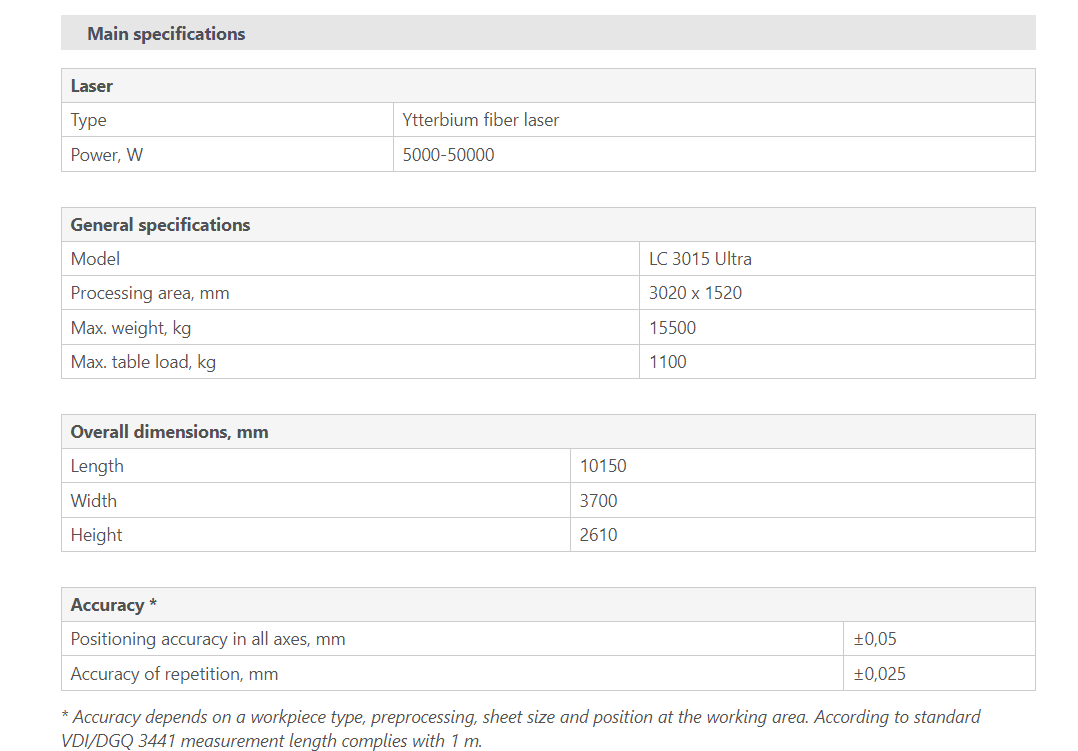Screen dimensions: 1078x751
Task: Click the General specifications header
Action: (160, 225)
